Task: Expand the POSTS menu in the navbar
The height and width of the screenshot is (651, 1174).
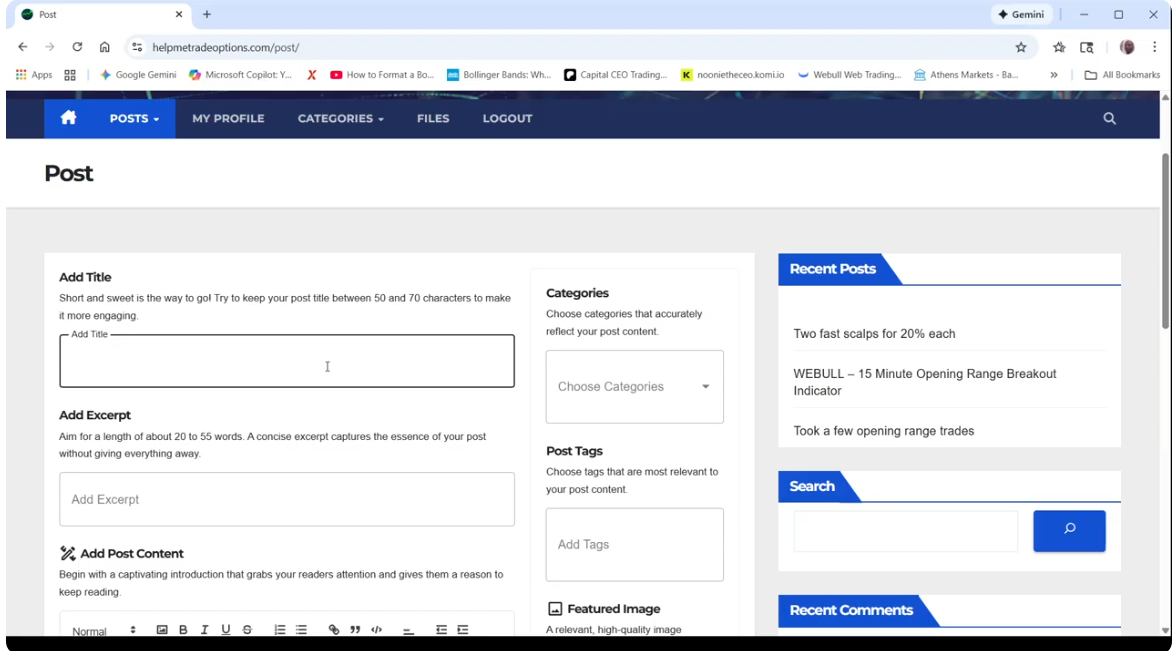Action: (133, 118)
